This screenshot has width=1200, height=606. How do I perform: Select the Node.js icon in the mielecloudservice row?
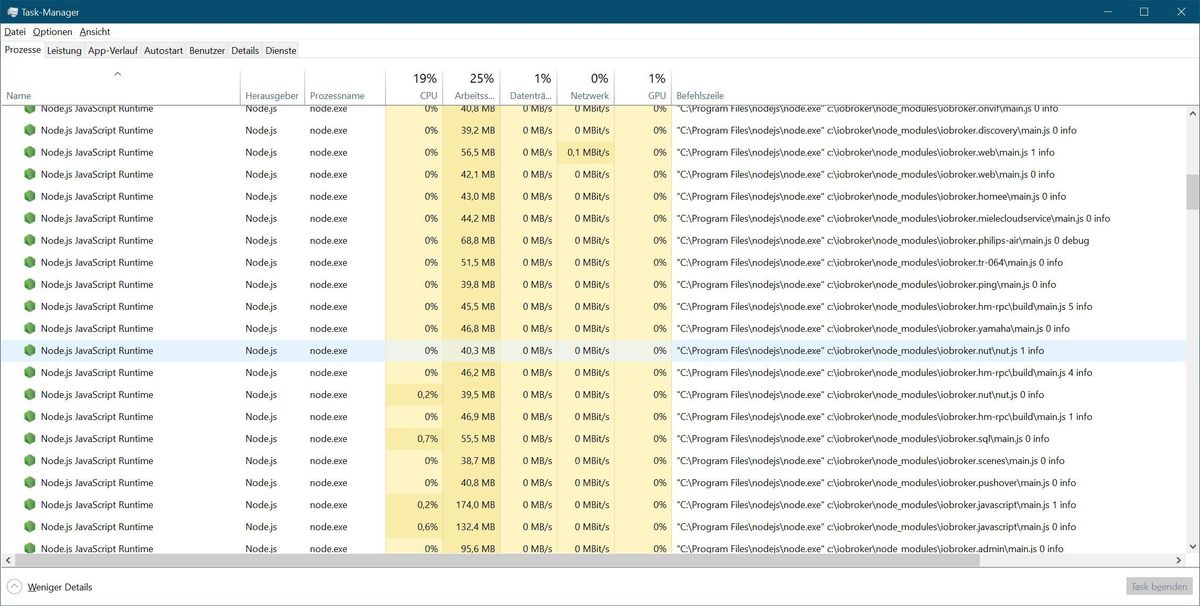(30, 218)
